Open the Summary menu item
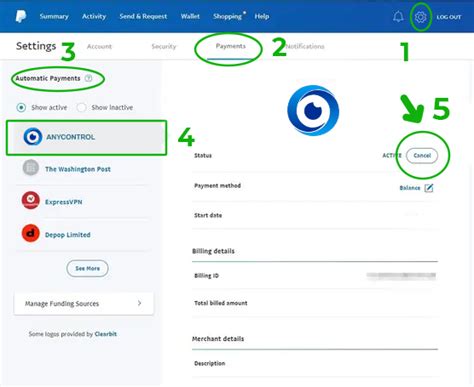This screenshot has height=387, width=474. tap(54, 16)
